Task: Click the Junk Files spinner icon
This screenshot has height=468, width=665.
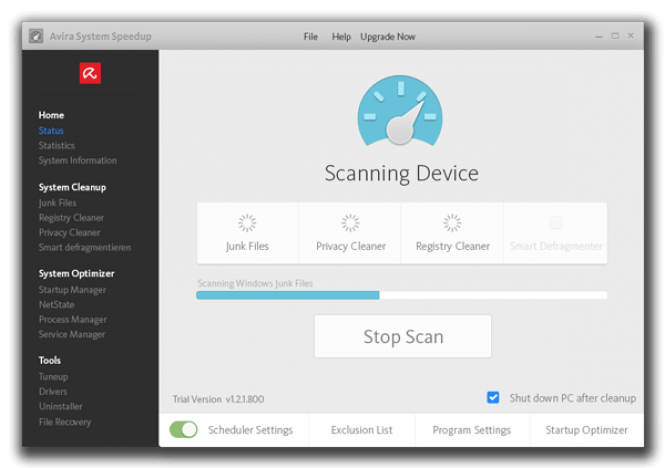Action: [247, 223]
